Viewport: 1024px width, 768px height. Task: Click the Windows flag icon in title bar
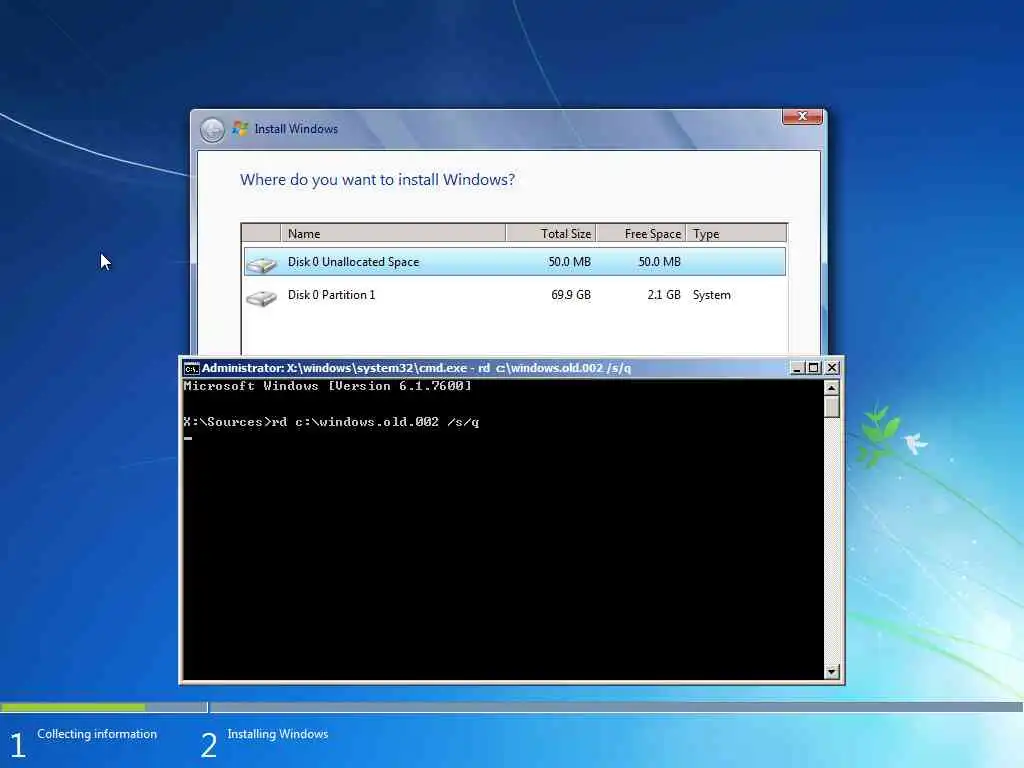click(x=240, y=129)
